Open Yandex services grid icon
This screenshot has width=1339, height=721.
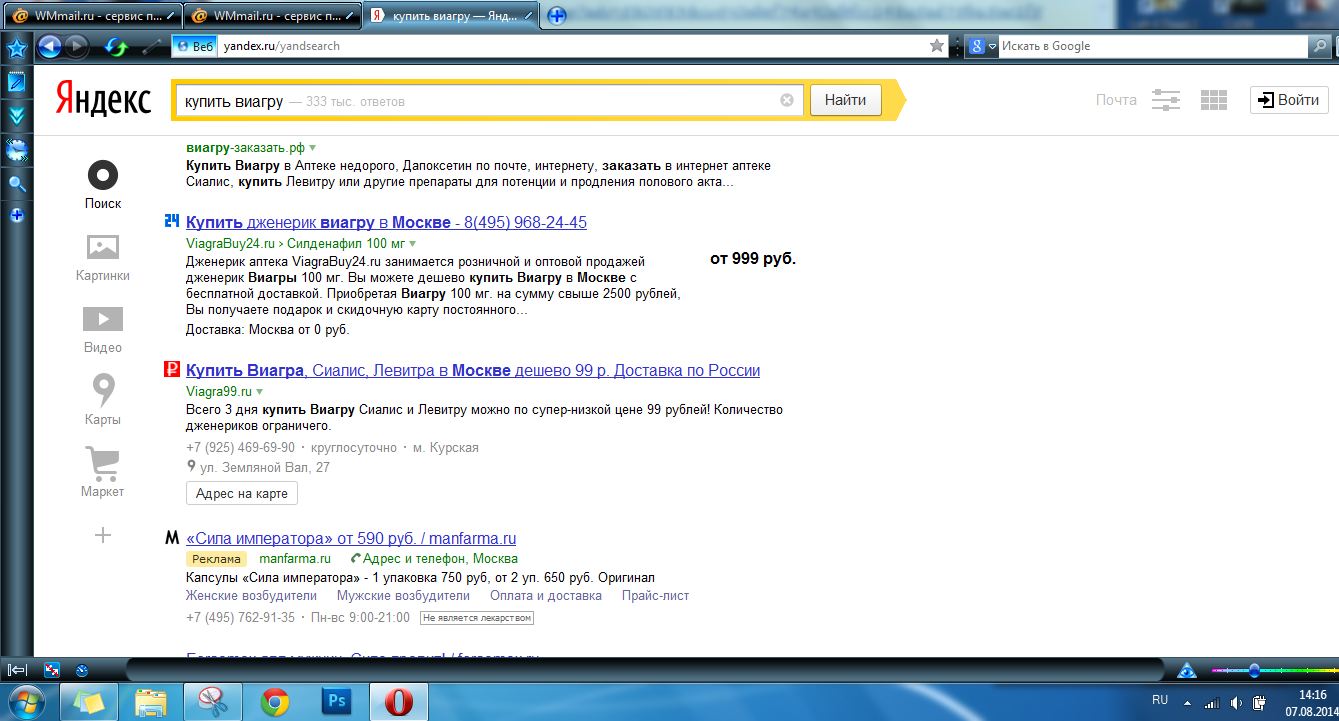point(1213,100)
